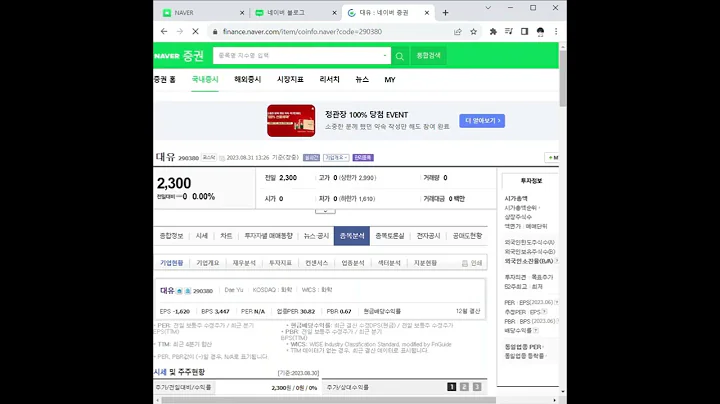The image size is (720, 404).
Task: Select the 투자자별 매매동향 tab
Action: click(x=268, y=236)
